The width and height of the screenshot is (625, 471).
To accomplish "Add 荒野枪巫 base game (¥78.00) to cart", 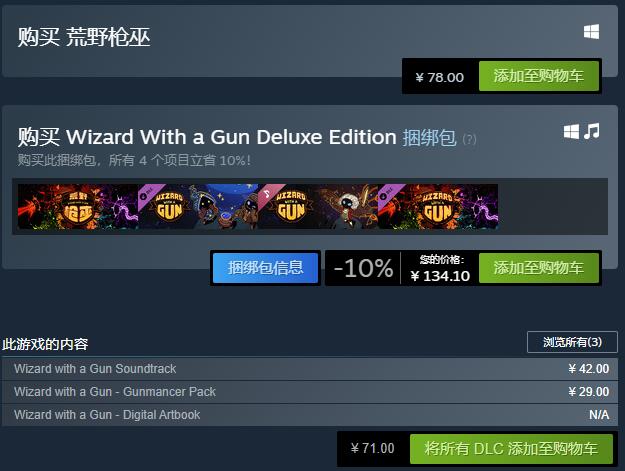I will 539,76.
